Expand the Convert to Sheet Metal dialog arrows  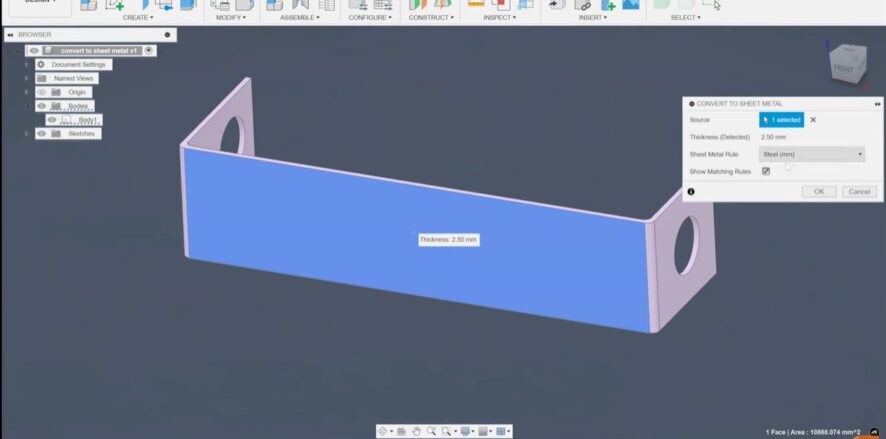point(878,104)
